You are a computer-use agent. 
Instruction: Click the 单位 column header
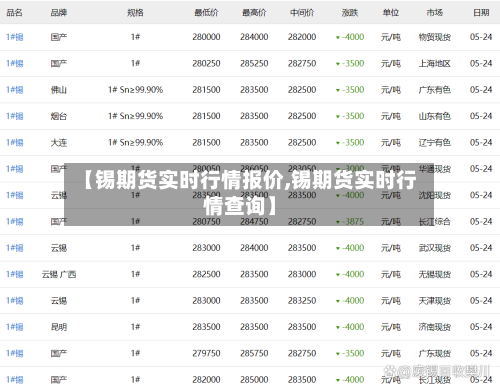391,13
